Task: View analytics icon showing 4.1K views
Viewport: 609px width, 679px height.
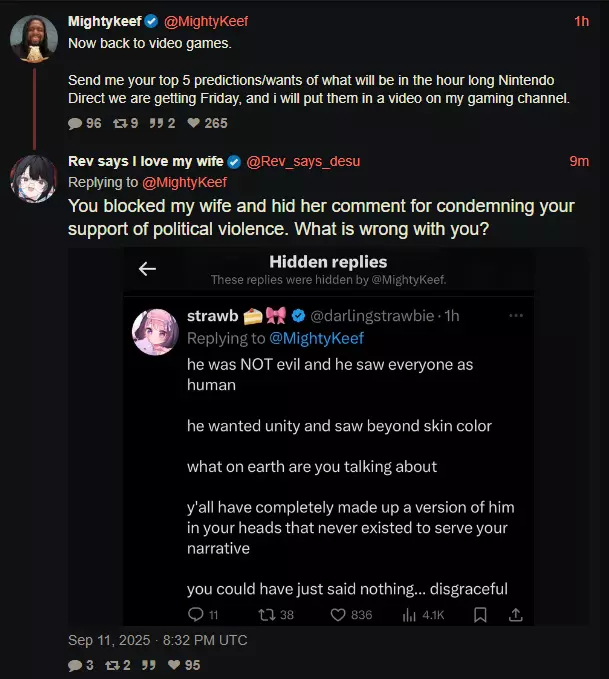Action: (x=409, y=615)
